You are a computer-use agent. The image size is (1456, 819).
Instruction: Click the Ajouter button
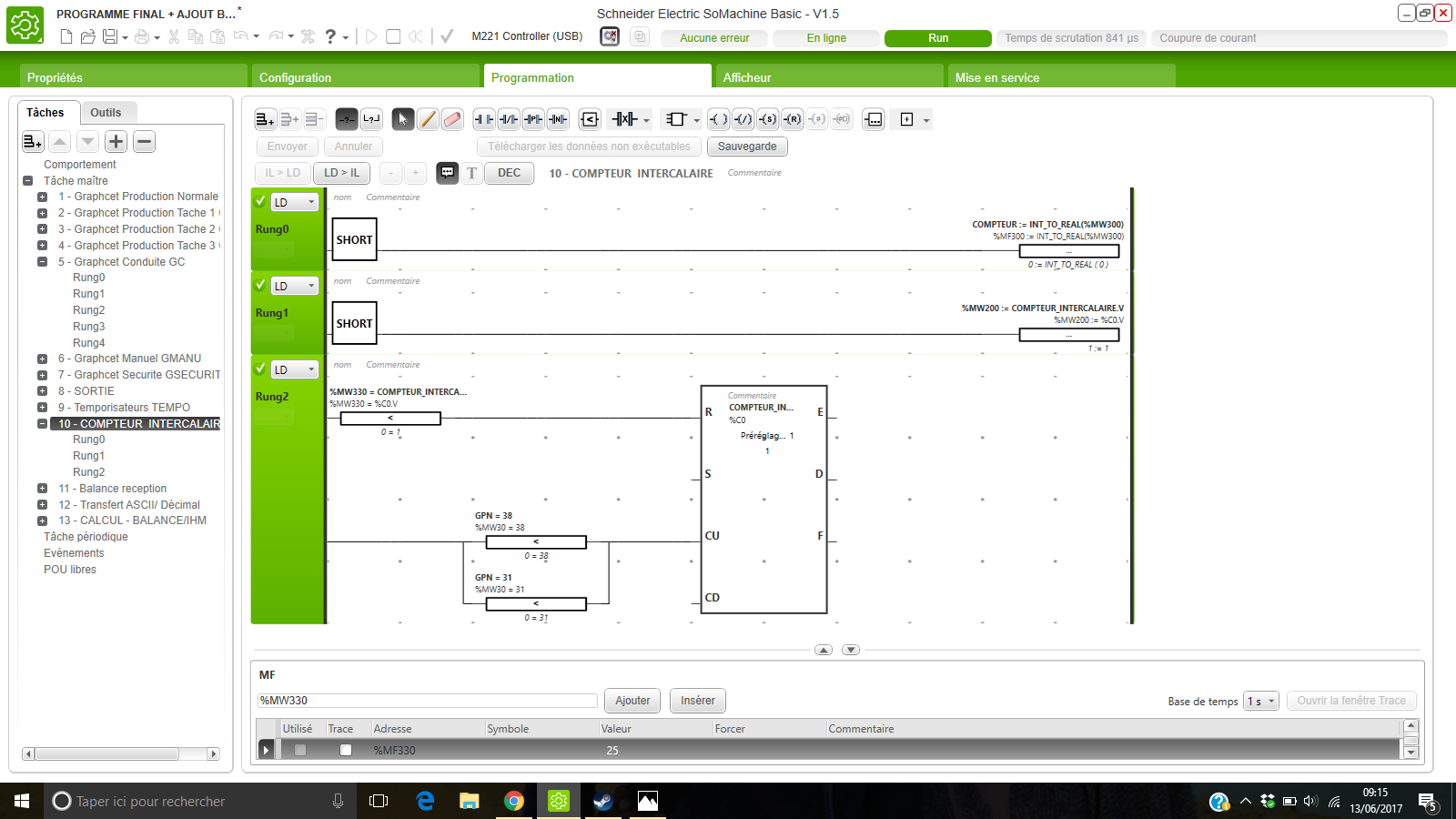coord(632,701)
